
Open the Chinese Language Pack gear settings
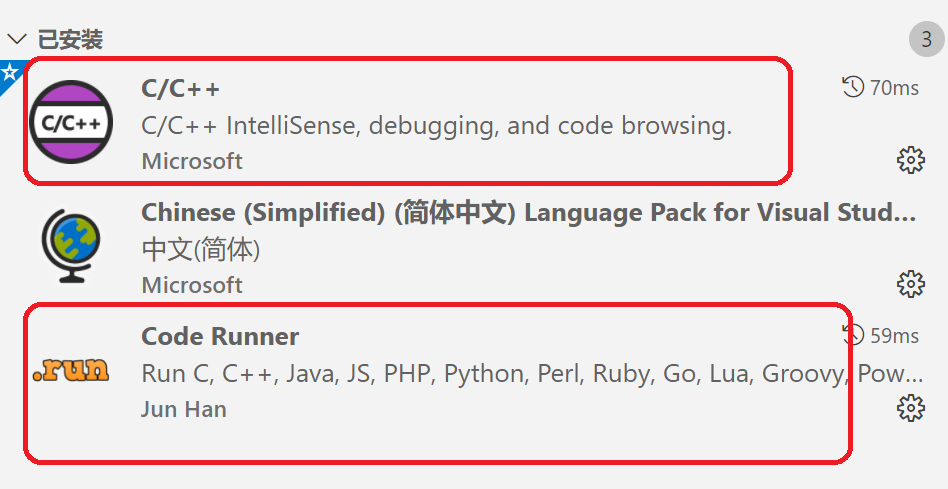(x=910, y=284)
